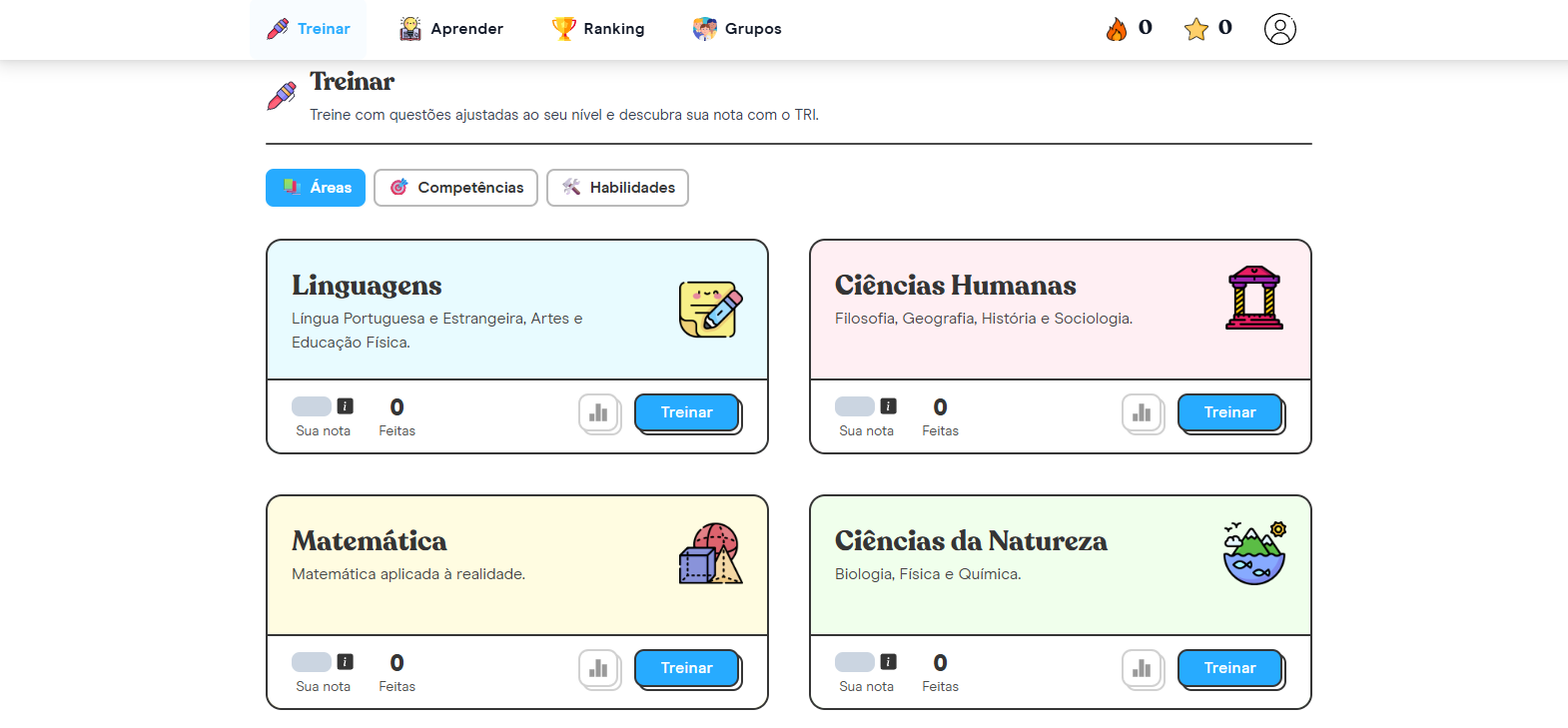Click 'Matemática aplicada à realidade.' description
Screen dimensions: 1568x728
pyautogui.click(x=408, y=574)
